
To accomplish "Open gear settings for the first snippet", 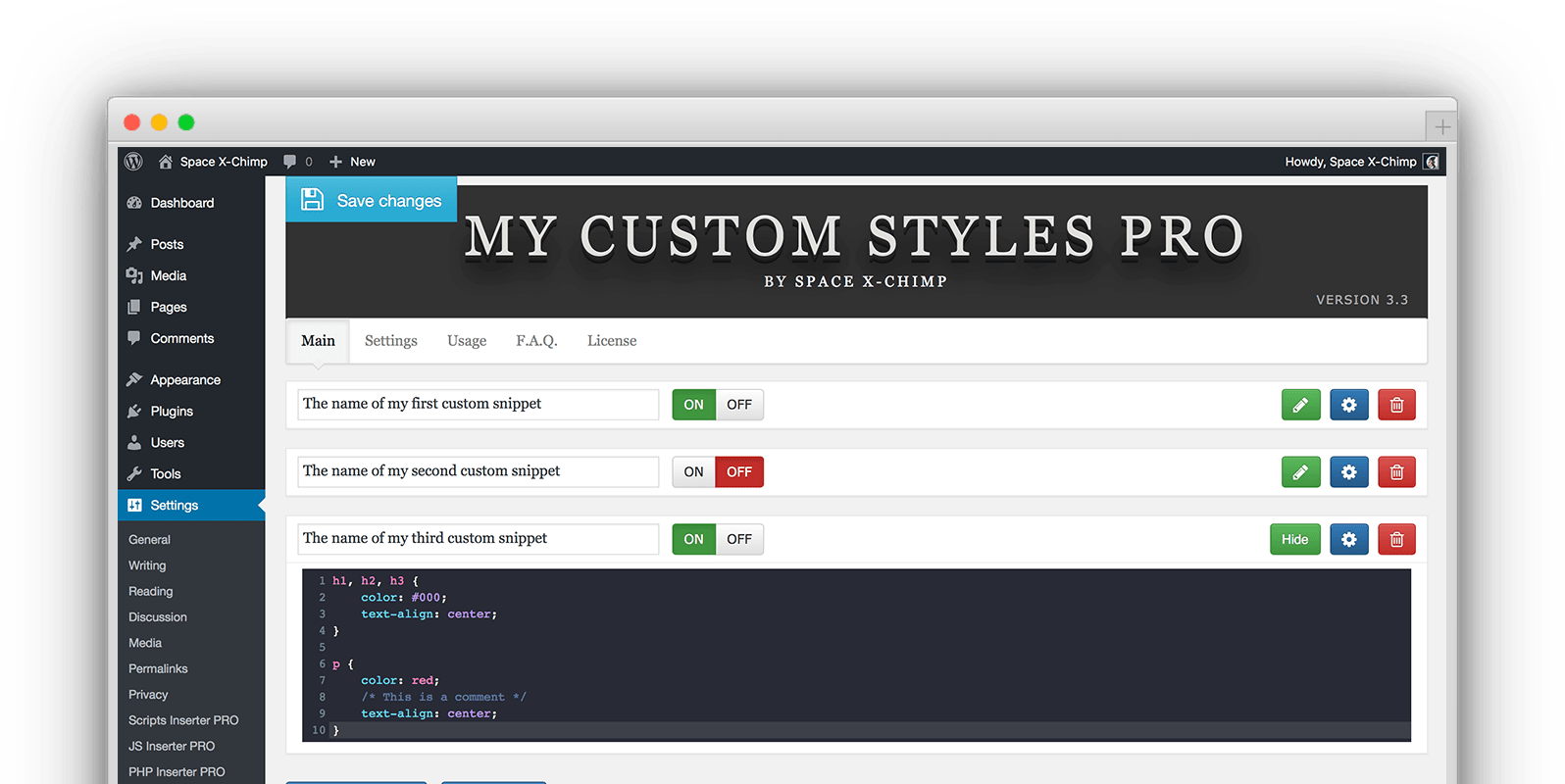I will (x=1348, y=405).
